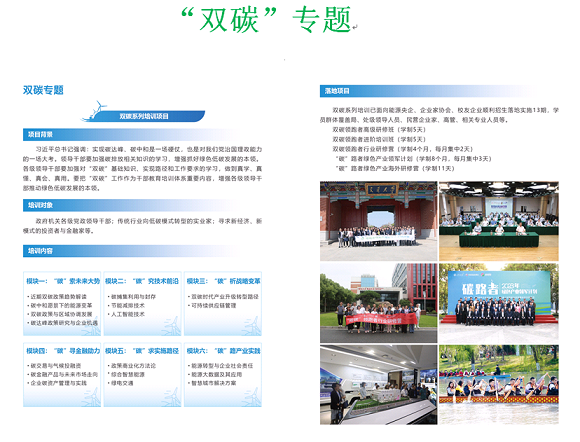Select the 培训对象 section header bar

click(x=131, y=205)
